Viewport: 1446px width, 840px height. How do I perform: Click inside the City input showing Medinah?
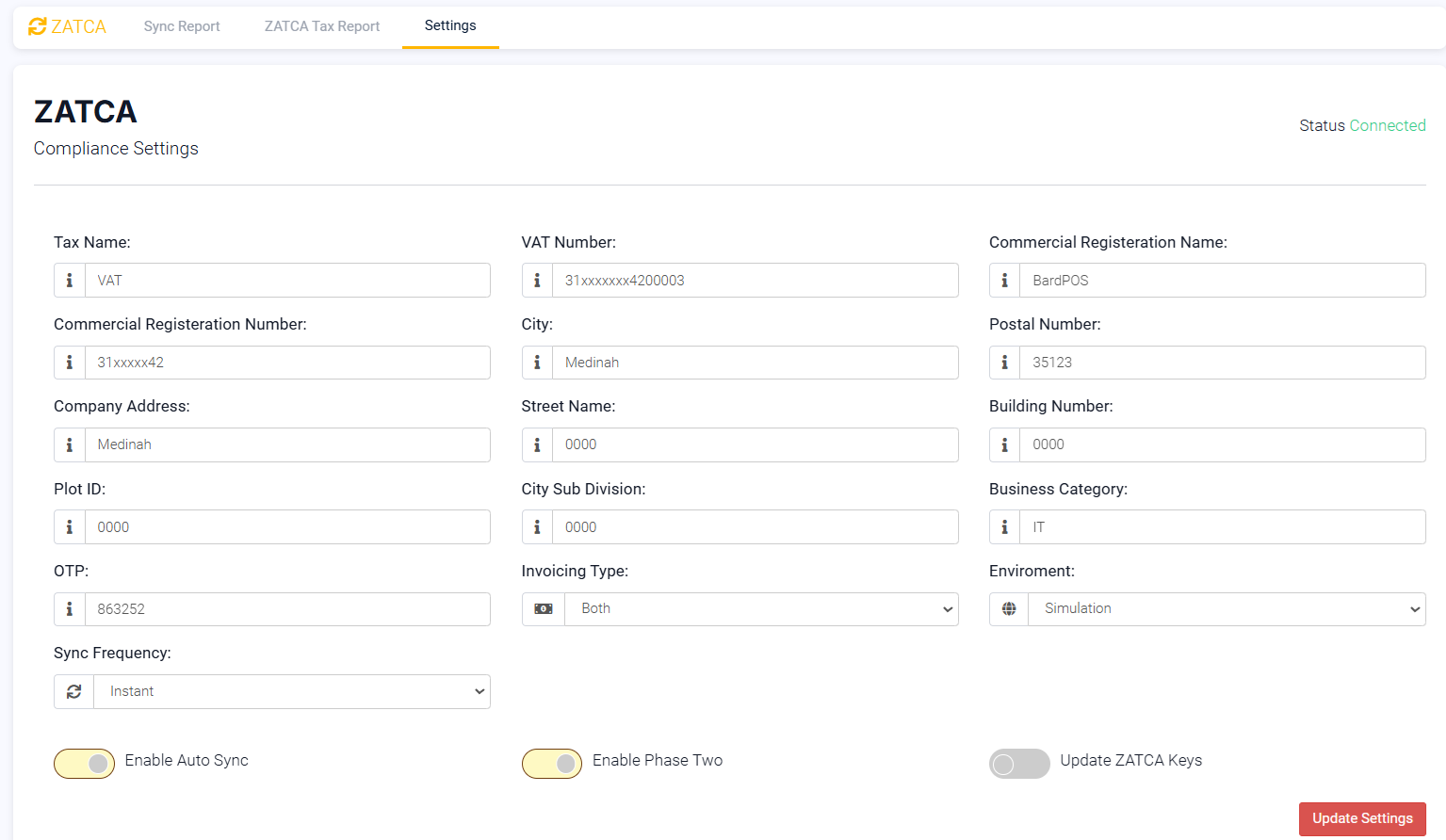(x=754, y=363)
